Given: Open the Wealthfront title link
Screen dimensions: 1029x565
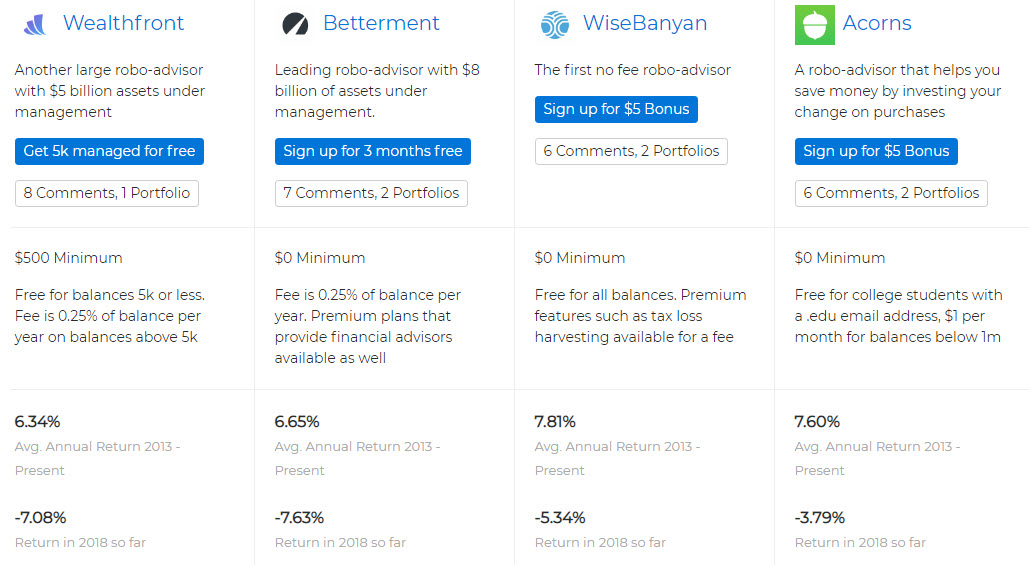Looking at the screenshot, I should (123, 23).
